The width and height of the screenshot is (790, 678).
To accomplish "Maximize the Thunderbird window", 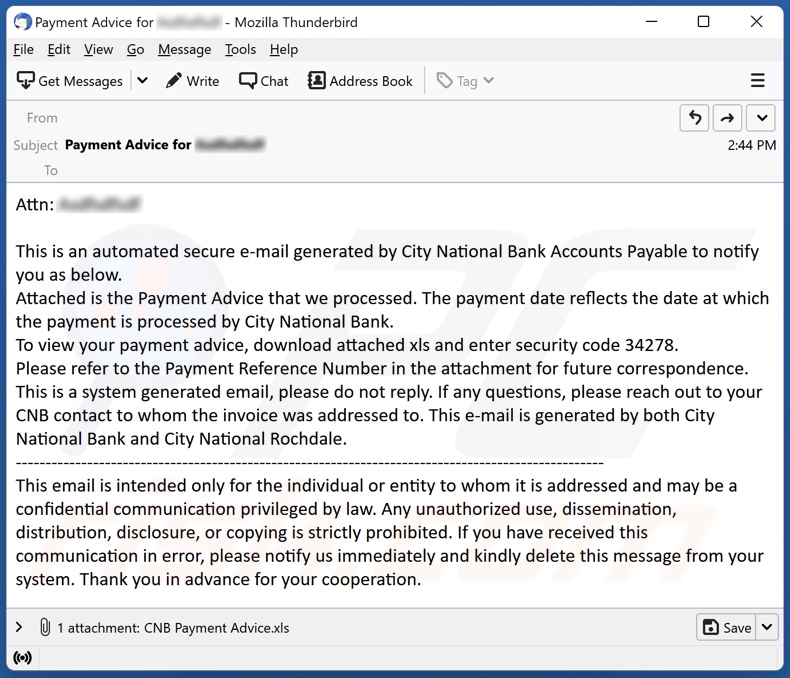I will (703, 22).
